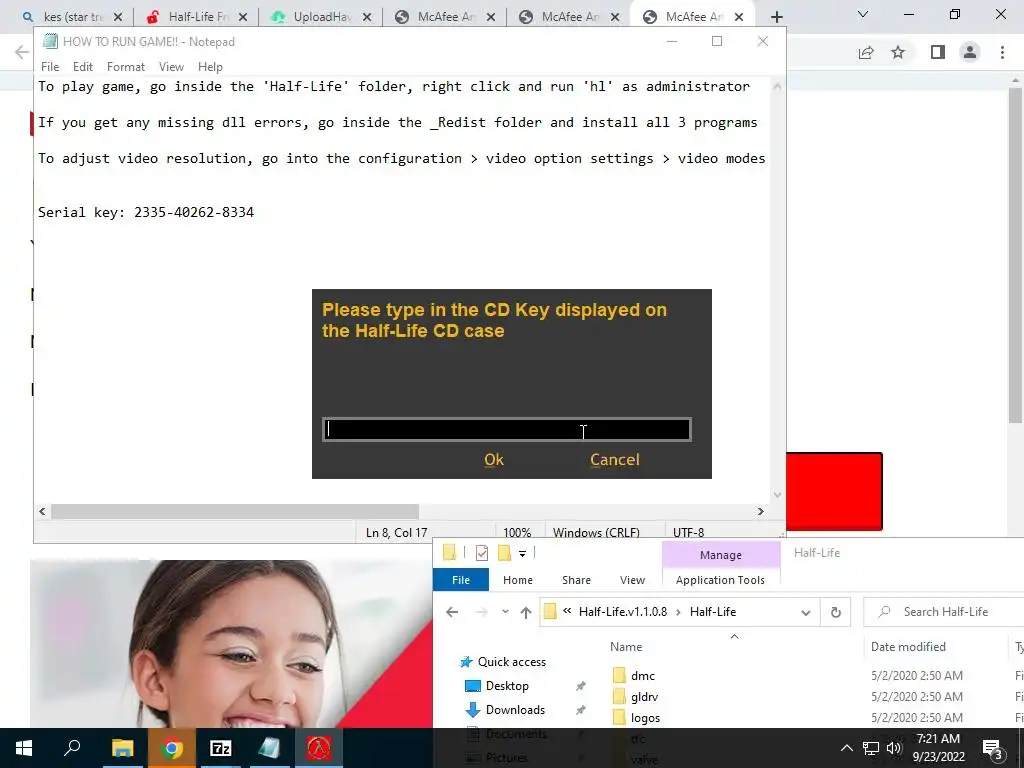Click Notepad scroll left arrow
Viewport: 1024px width, 768px height.
pos(42,511)
